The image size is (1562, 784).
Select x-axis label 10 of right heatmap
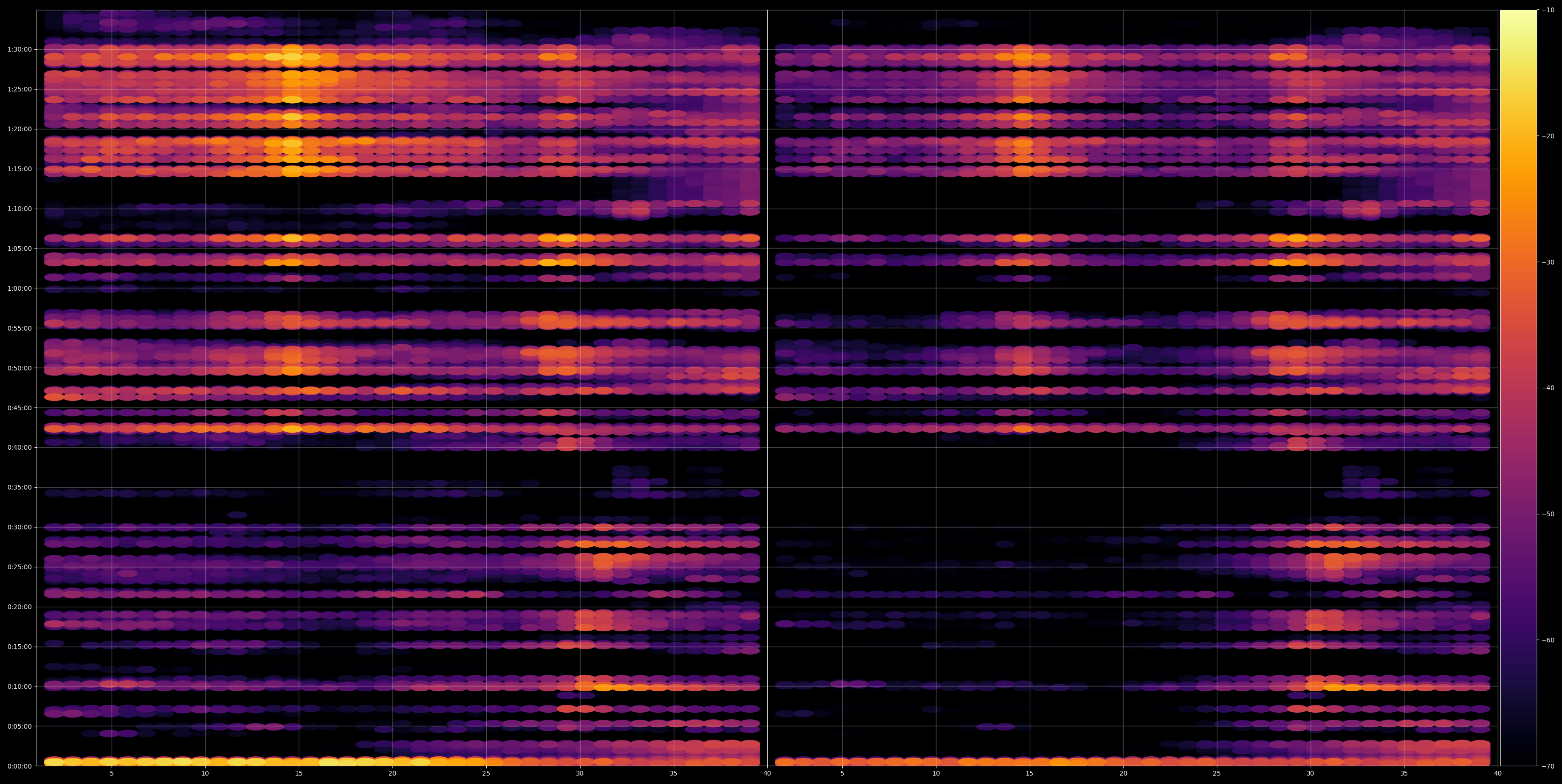pyautogui.click(x=936, y=774)
